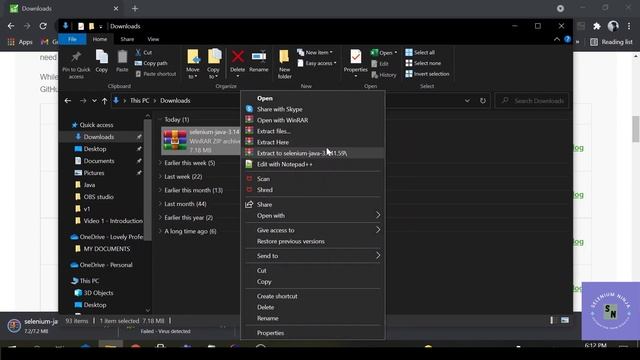The image size is (640, 360).
Task: Click History in ribbon Open group
Action: [x=384, y=75]
